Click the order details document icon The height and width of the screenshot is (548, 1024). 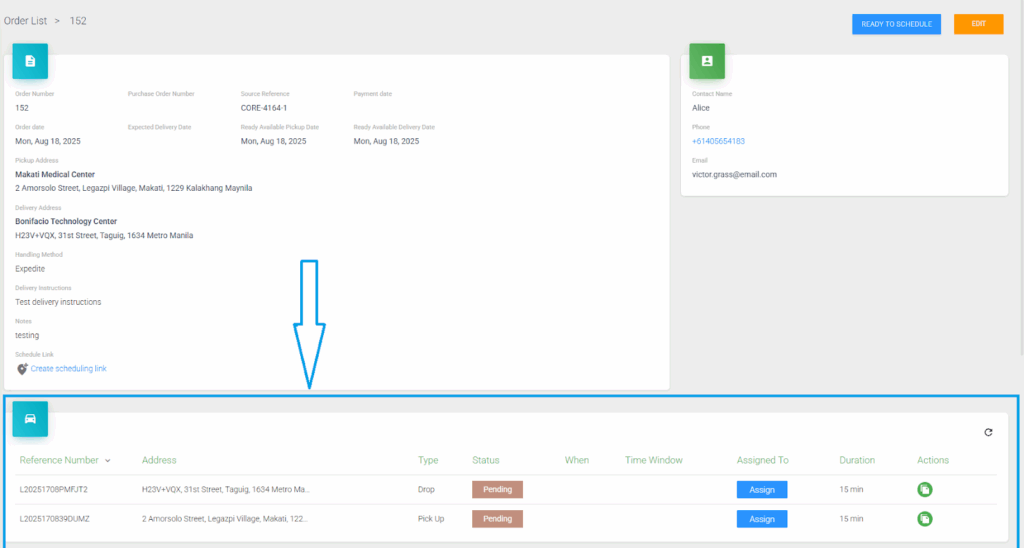pyautogui.click(x=30, y=61)
